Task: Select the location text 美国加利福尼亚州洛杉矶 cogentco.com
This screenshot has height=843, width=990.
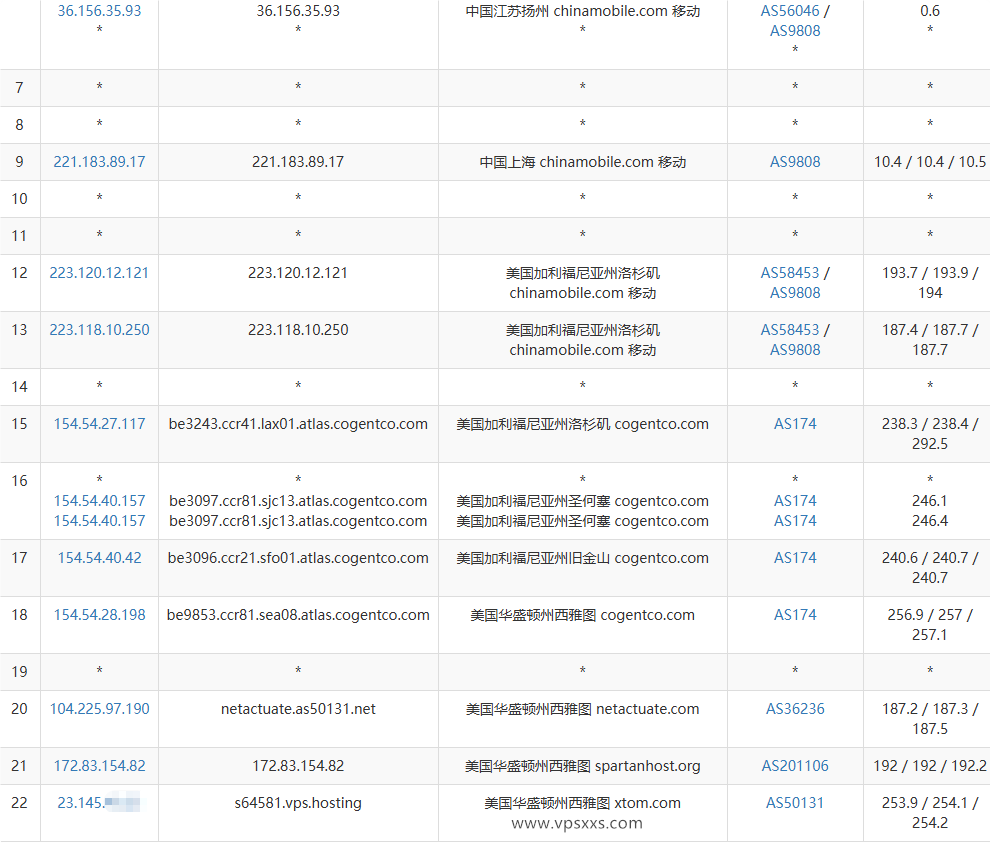Action: click(582, 424)
